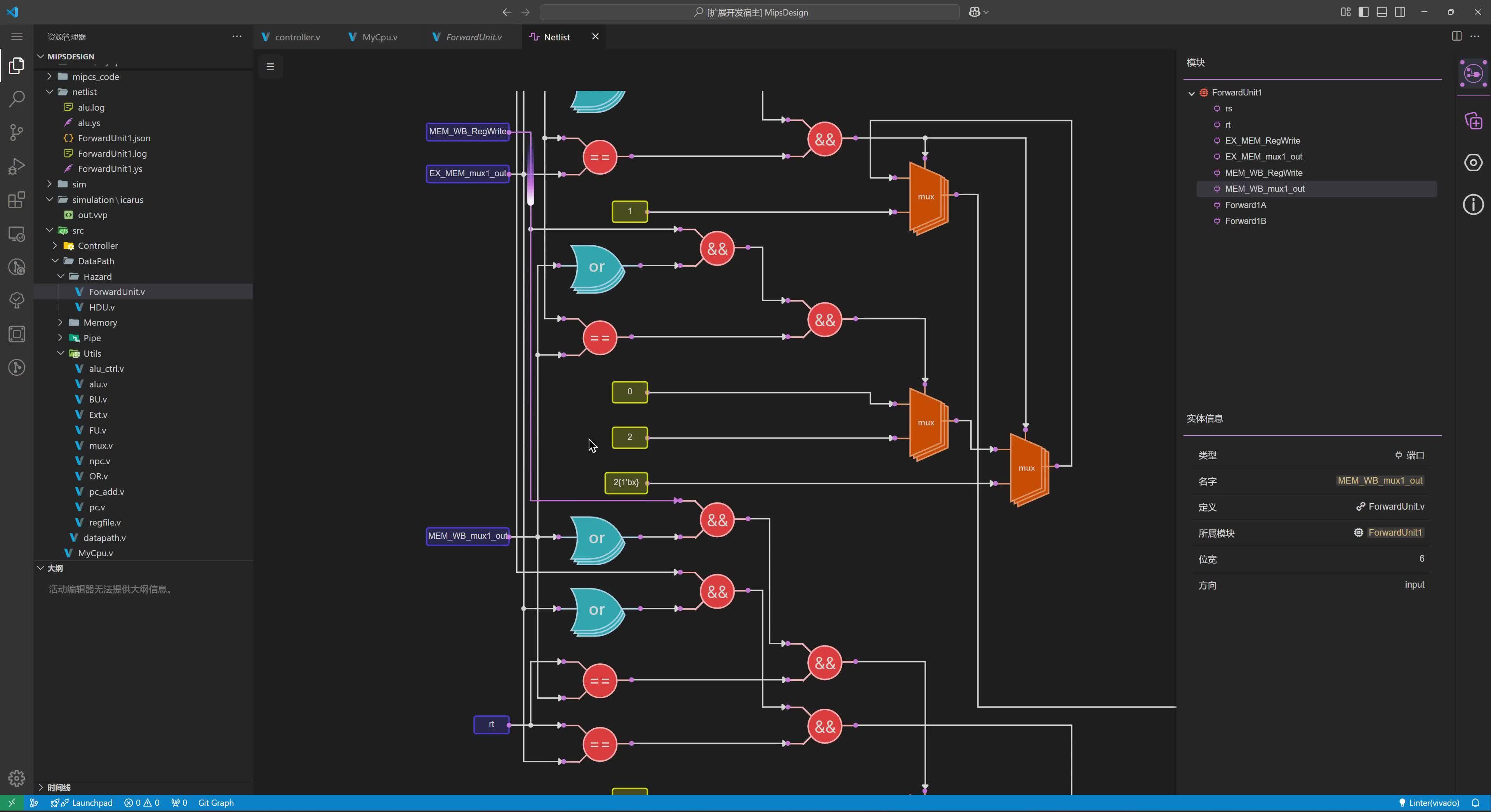The image size is (1491, 812).
Task: Open Source Control in activity bar
Action: (16, 132)
